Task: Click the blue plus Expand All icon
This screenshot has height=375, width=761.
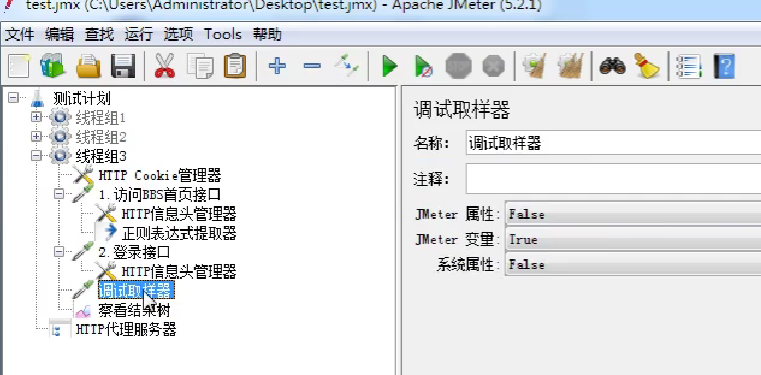Action: point(277,65)
